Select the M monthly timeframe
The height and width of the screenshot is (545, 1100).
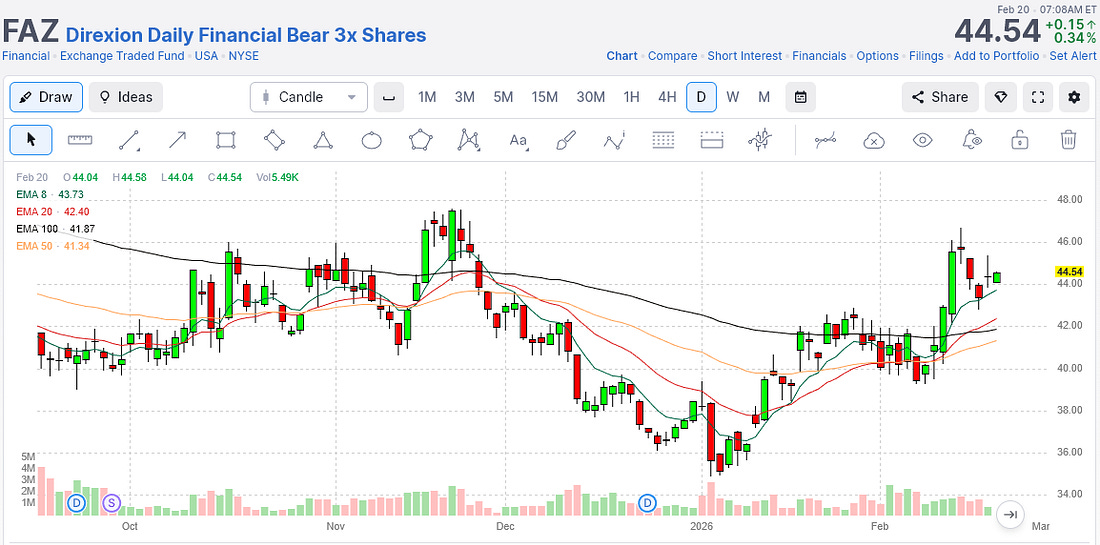[x=764, y=97]
